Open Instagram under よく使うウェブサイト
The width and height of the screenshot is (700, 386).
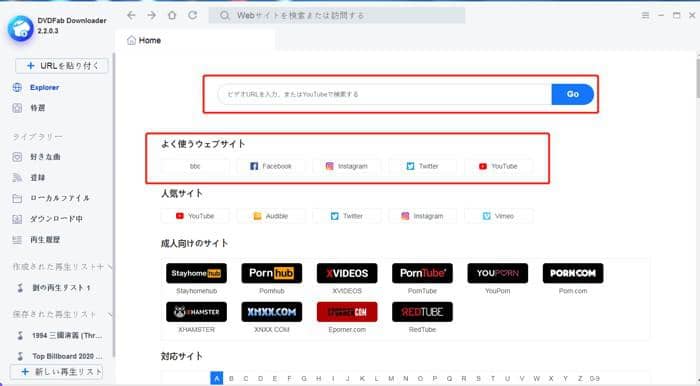[x=347, y=166]
